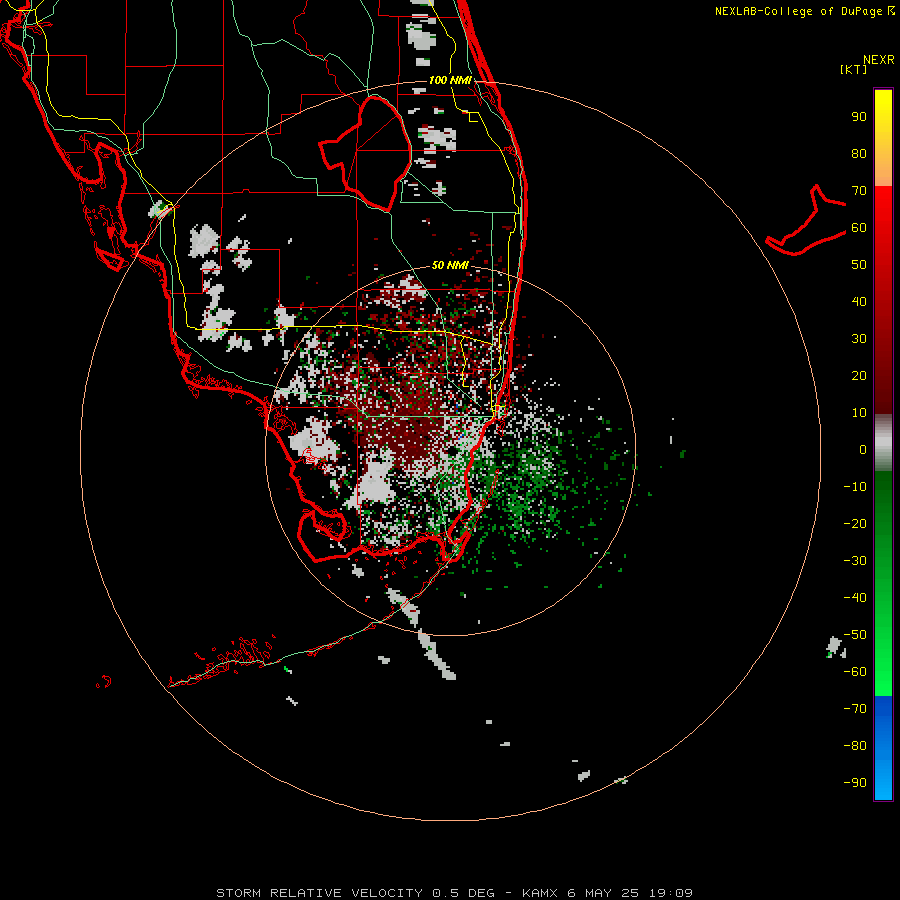
Task: Click the 19:09 timestamp
Action: point(670,893)
